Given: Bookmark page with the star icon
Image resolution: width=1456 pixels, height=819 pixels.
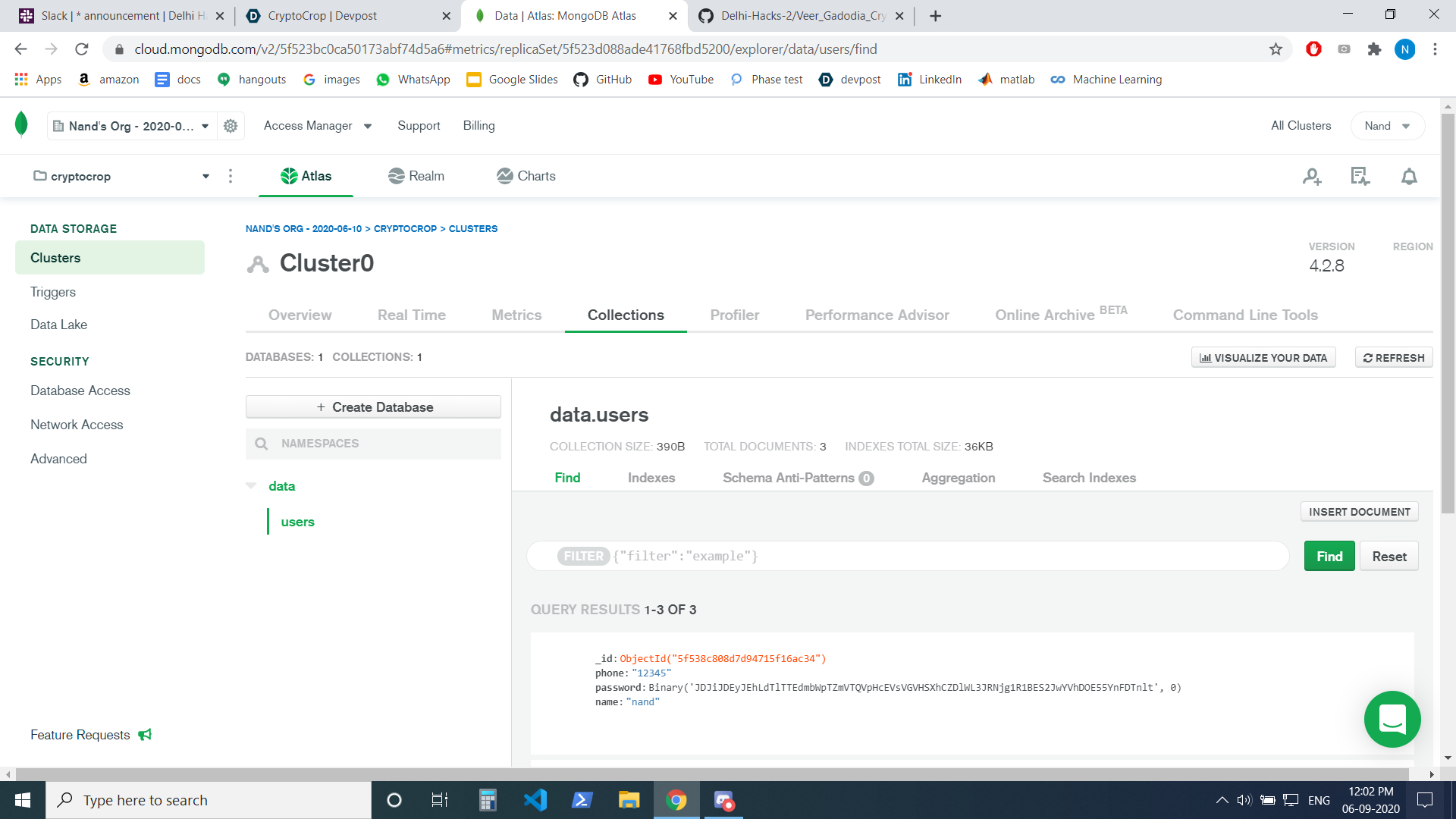Looking at the screenshot, I should (1276, 49).
